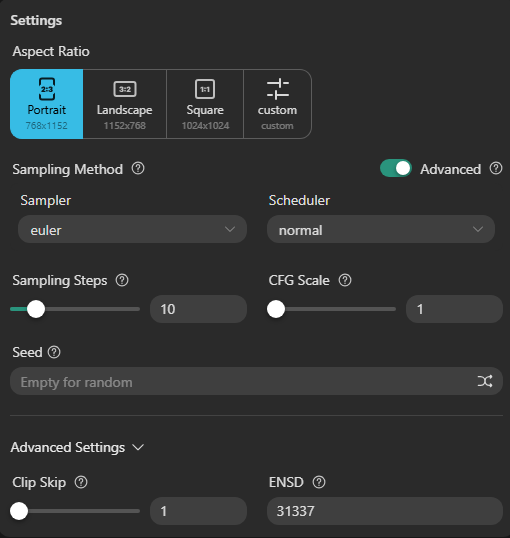Click the CFG Scale help icon
The image size is (510, 538).
tap(345, 280)
